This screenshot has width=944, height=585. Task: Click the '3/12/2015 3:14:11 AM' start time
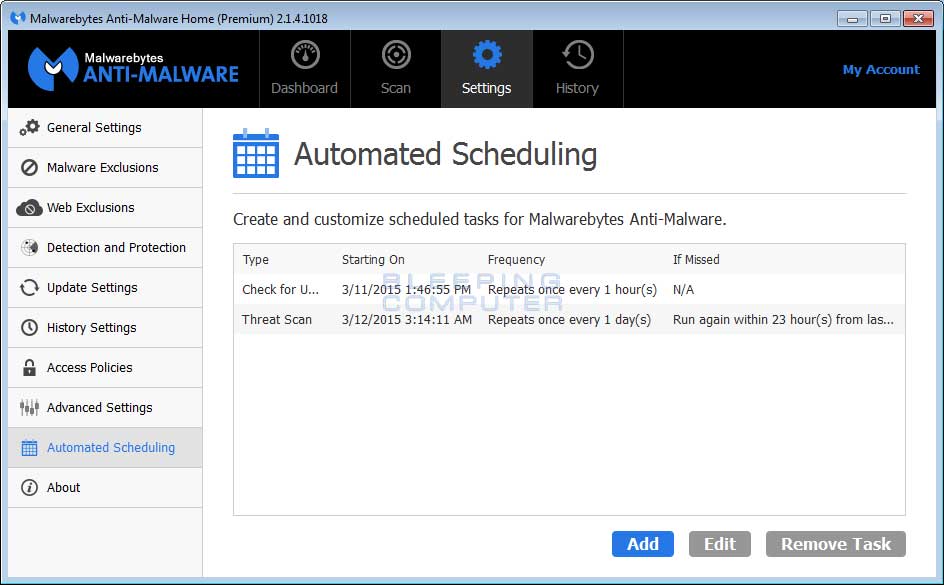point(406,320)
